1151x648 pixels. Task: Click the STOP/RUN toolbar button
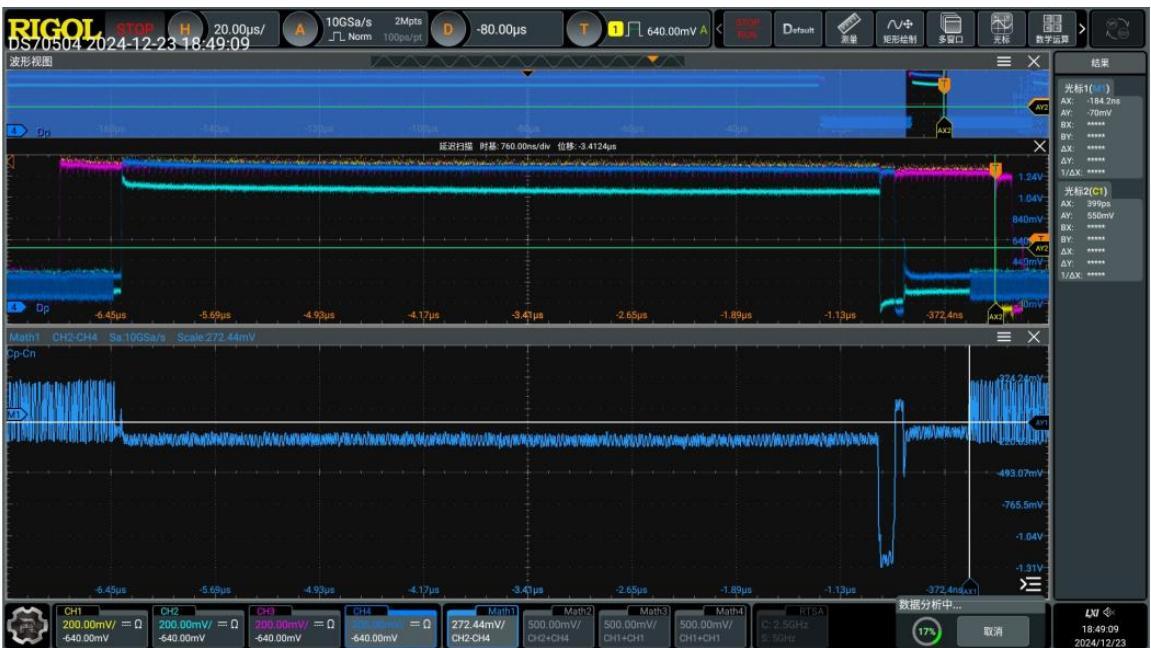[x=747, y=29]
